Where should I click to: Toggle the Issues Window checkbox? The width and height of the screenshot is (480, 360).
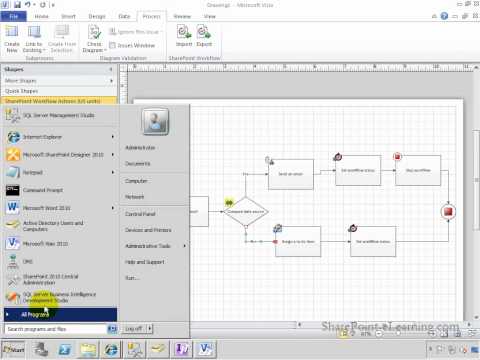coord(112,45)
